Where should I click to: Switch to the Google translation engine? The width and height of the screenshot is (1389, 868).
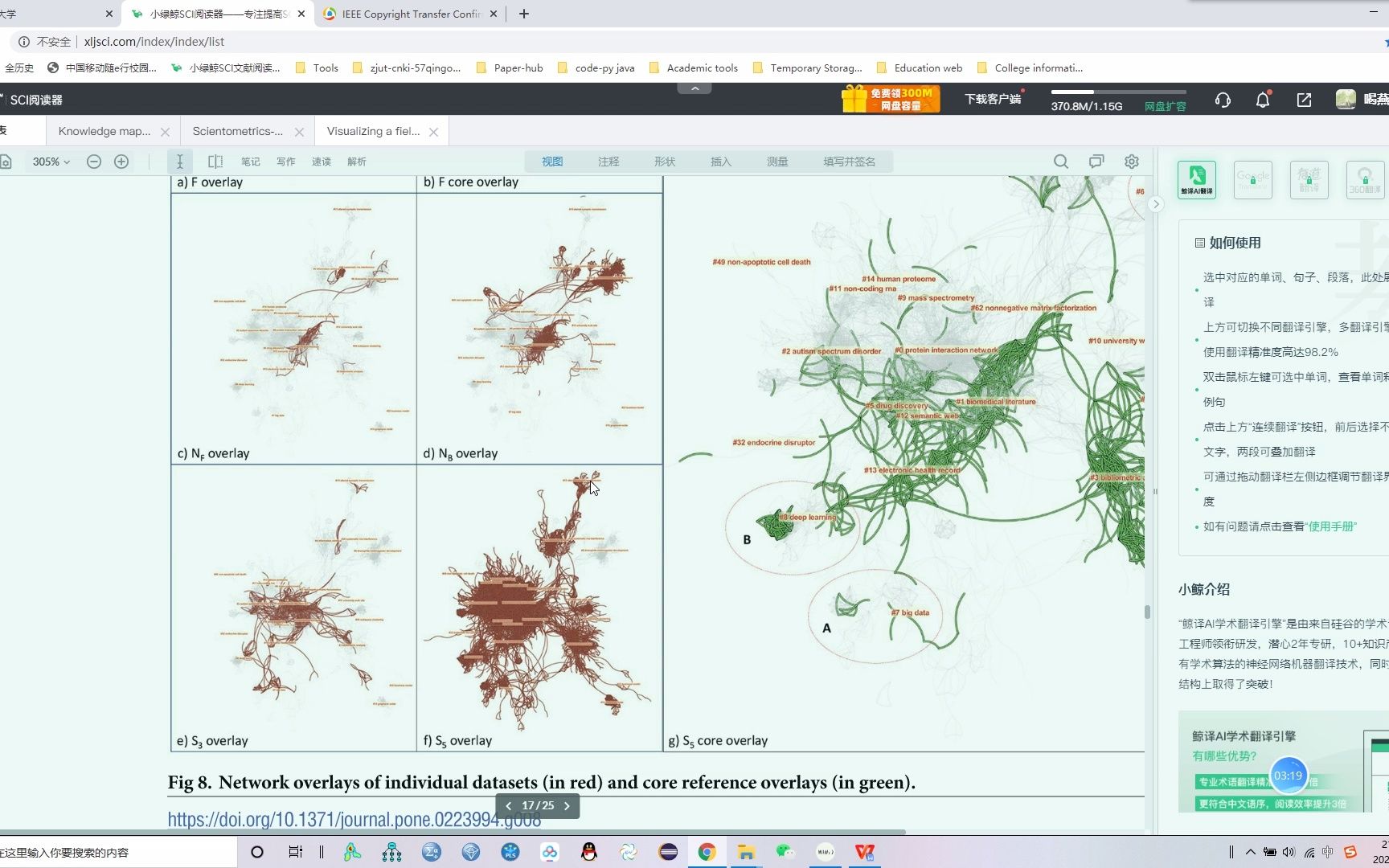[x=1253, y=179]
